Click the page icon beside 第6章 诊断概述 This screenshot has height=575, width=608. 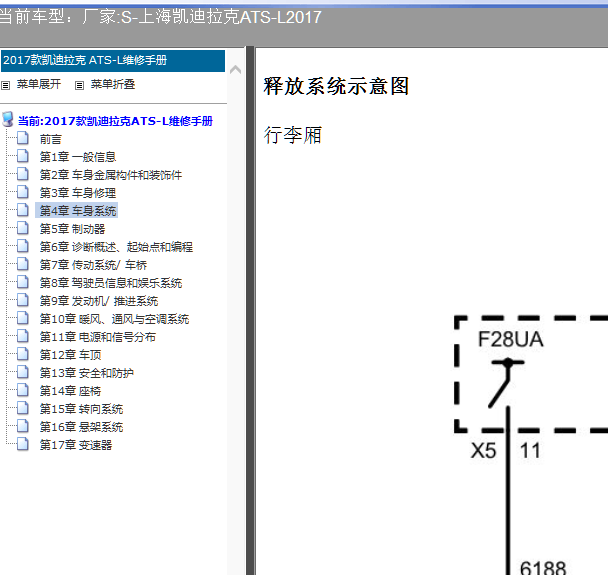(x=23, y=245)
